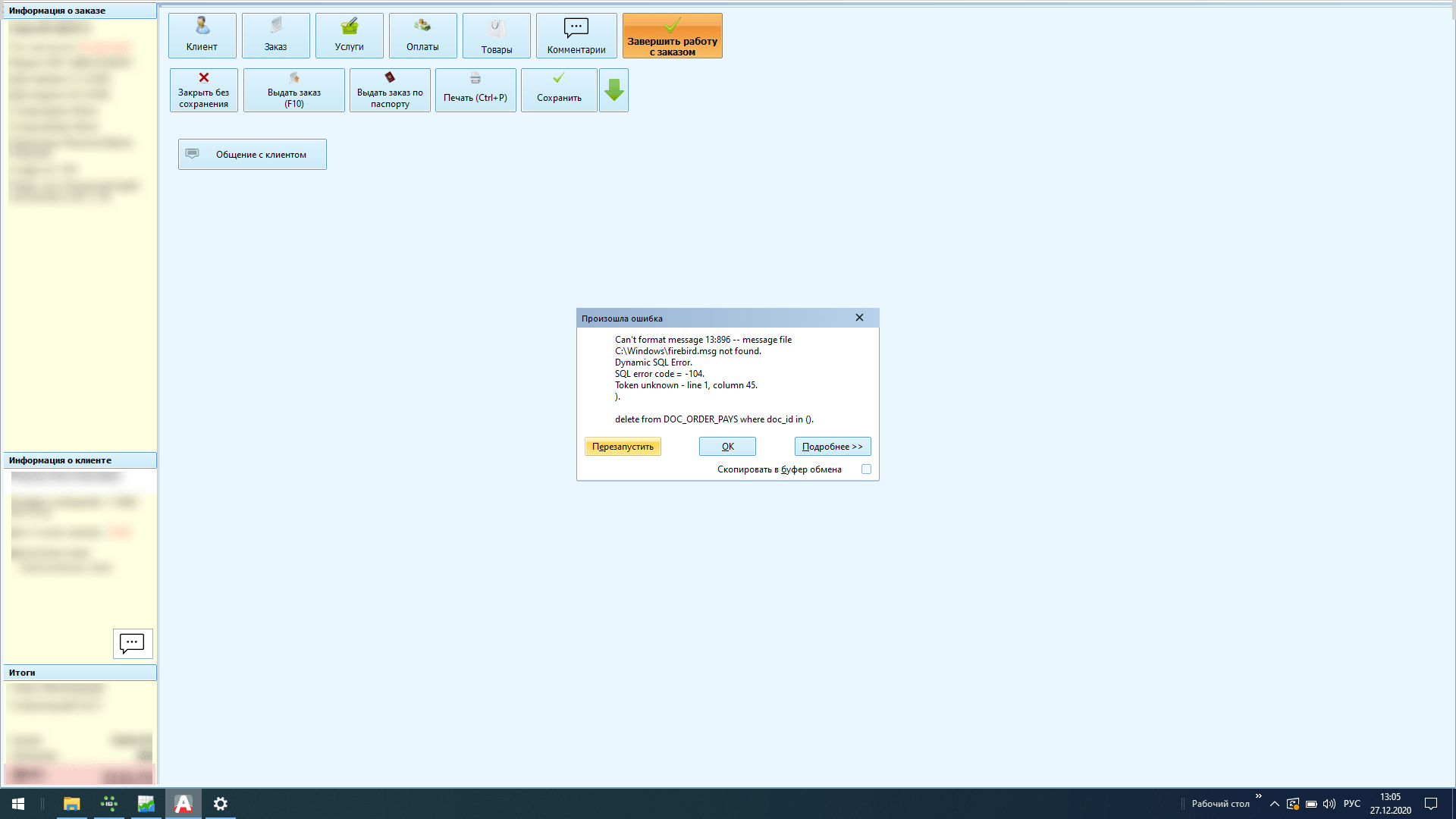Click the battery tray icon
The width and height of the screenshot is (1456, 819).
point(1311,804)
